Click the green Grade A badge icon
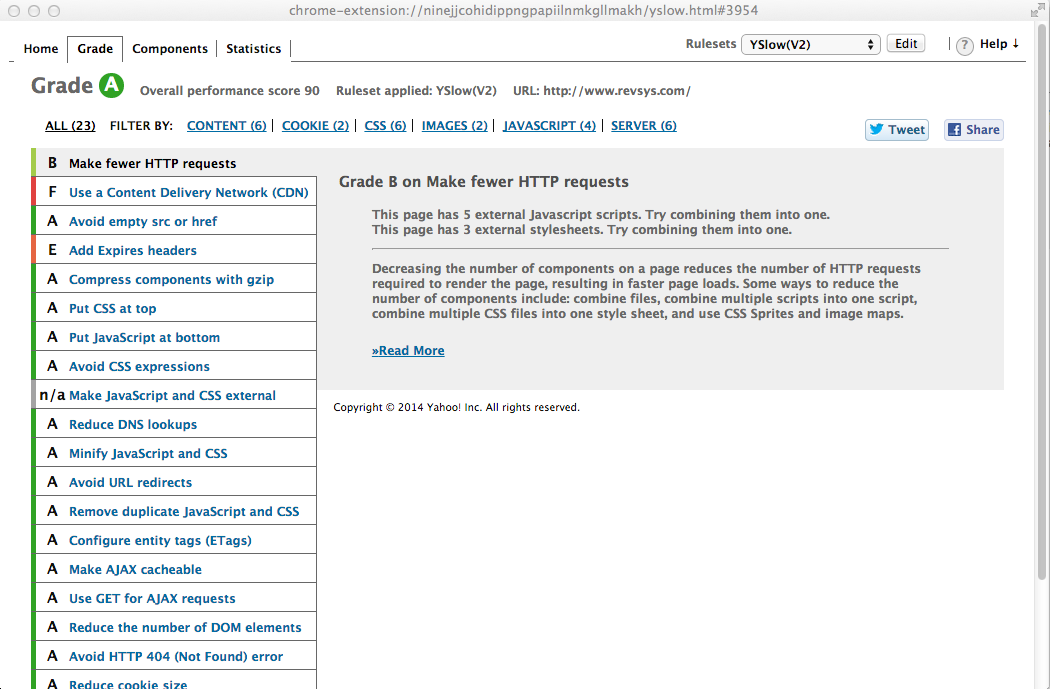The height and width of the screenshot is (689, 1050). (108, 85)
